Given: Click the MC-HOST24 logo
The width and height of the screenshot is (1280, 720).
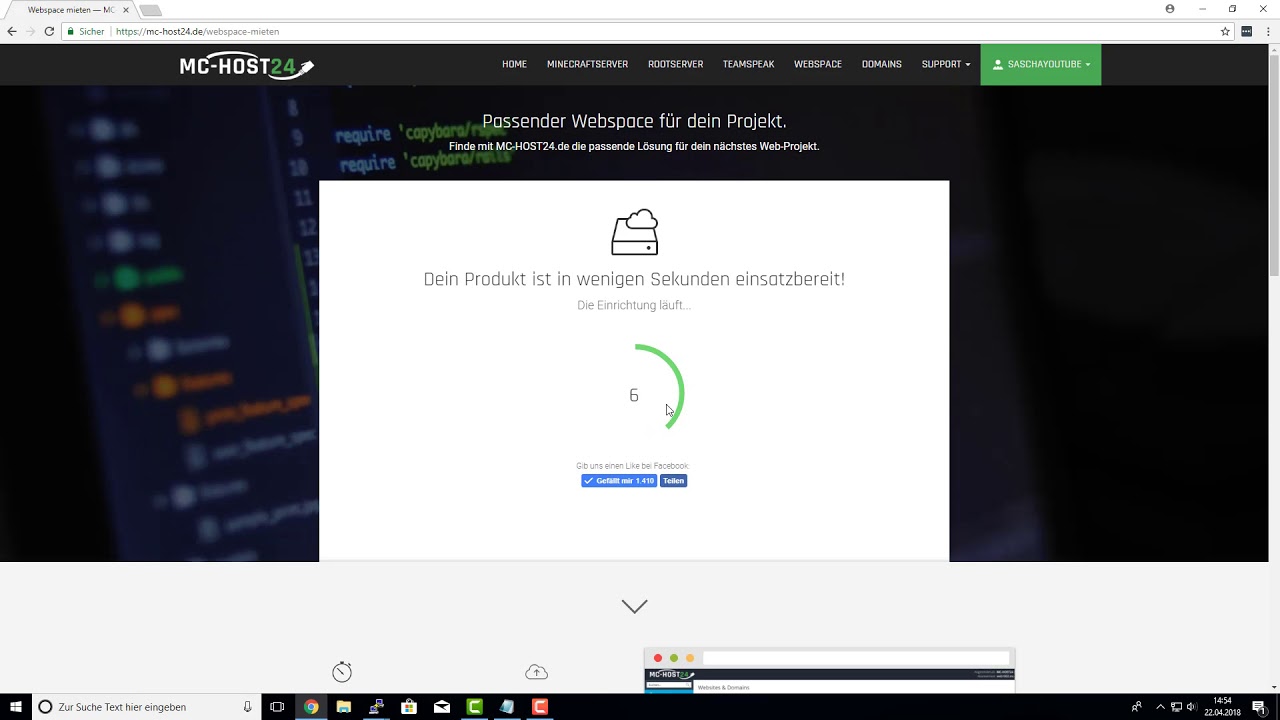Looking at the screenshot, I should (246, 65).
